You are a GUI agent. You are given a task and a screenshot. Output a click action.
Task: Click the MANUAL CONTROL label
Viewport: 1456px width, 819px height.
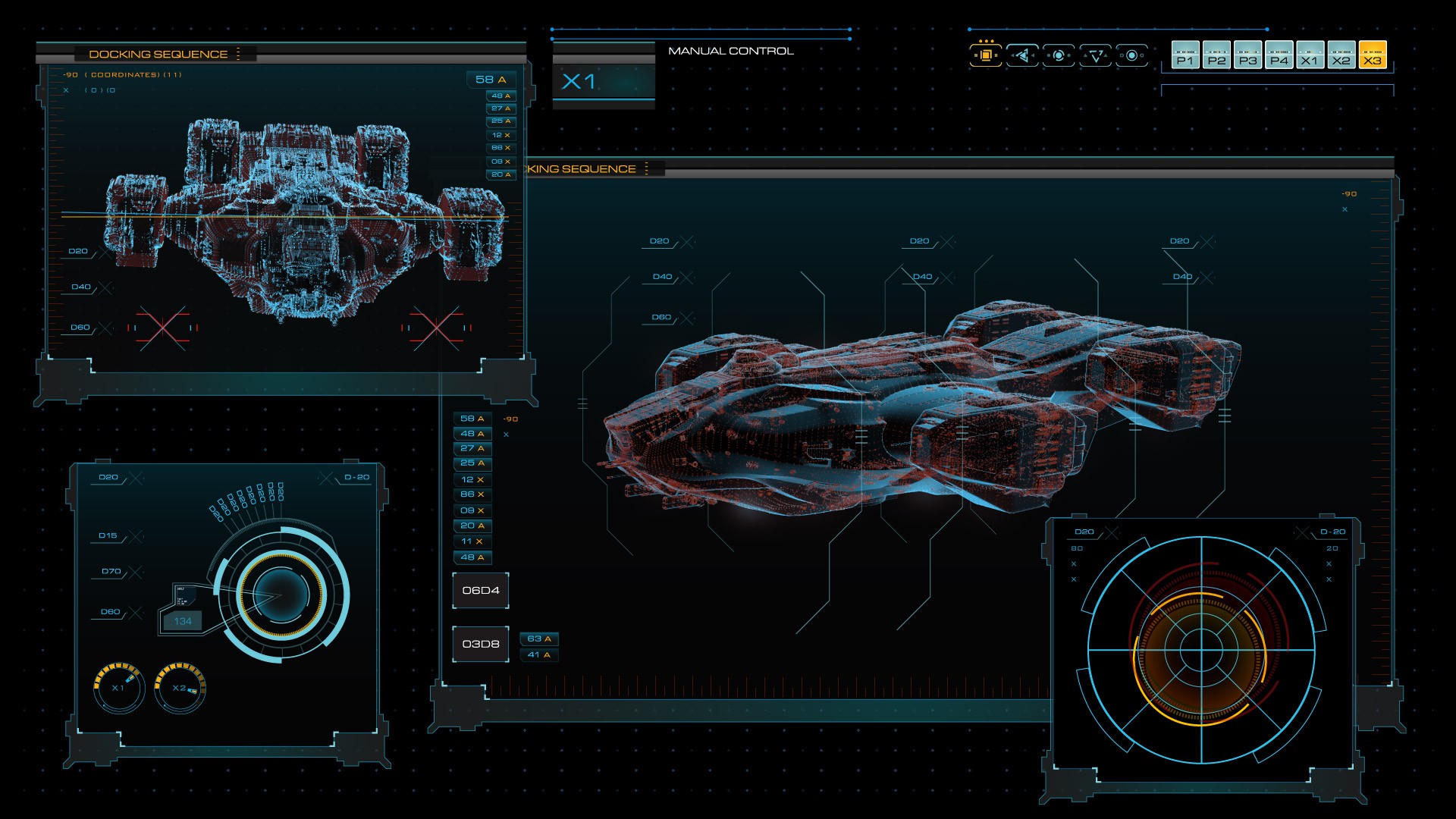pyautogui.click(x=731, y=51)
